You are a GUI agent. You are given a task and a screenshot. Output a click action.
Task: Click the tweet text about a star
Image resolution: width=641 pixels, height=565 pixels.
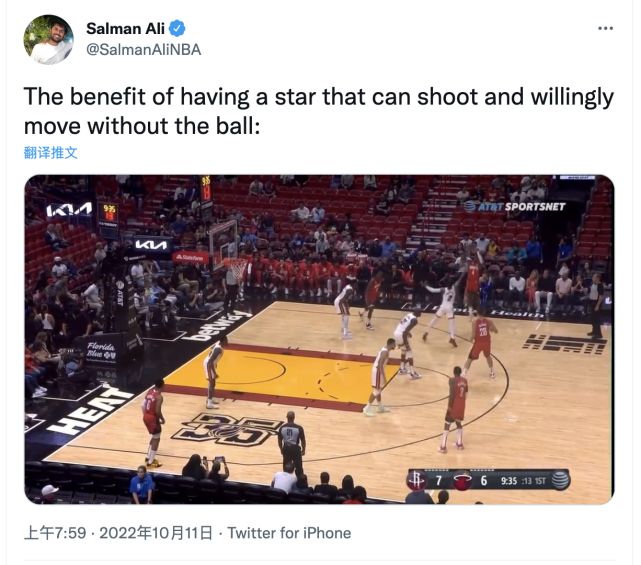[318, 111]
